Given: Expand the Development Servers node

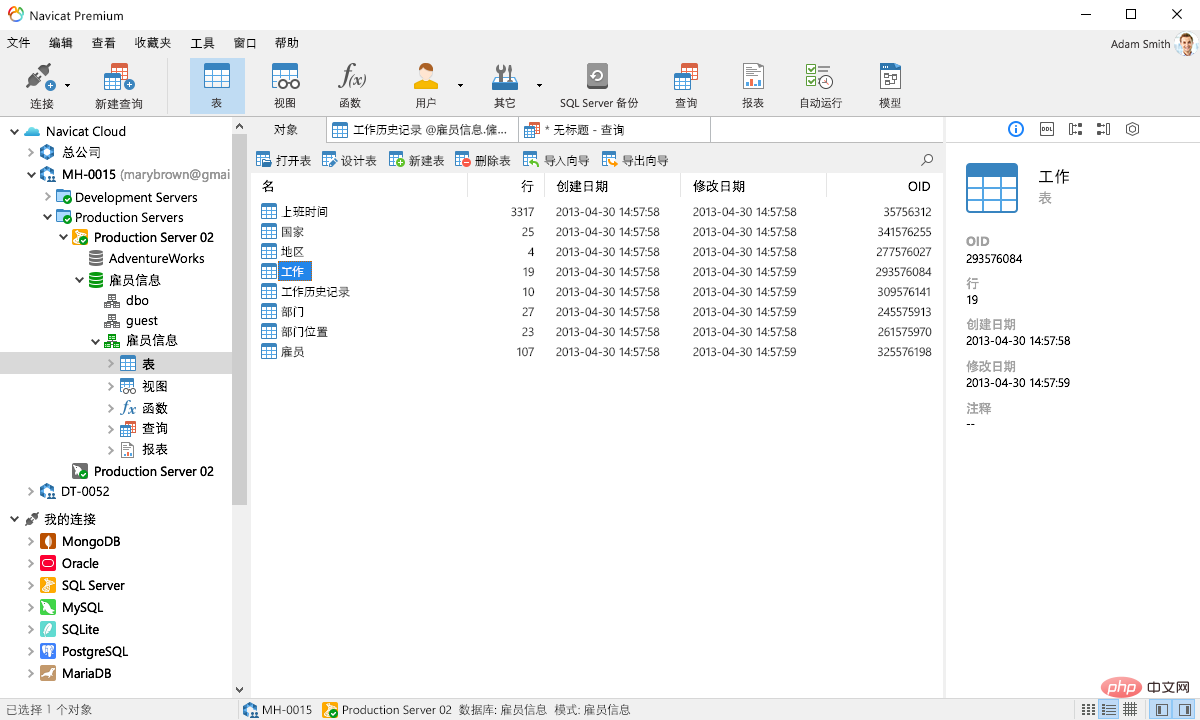Looking at the screenshot, I should pyautogui.click(x=46, y=197).
